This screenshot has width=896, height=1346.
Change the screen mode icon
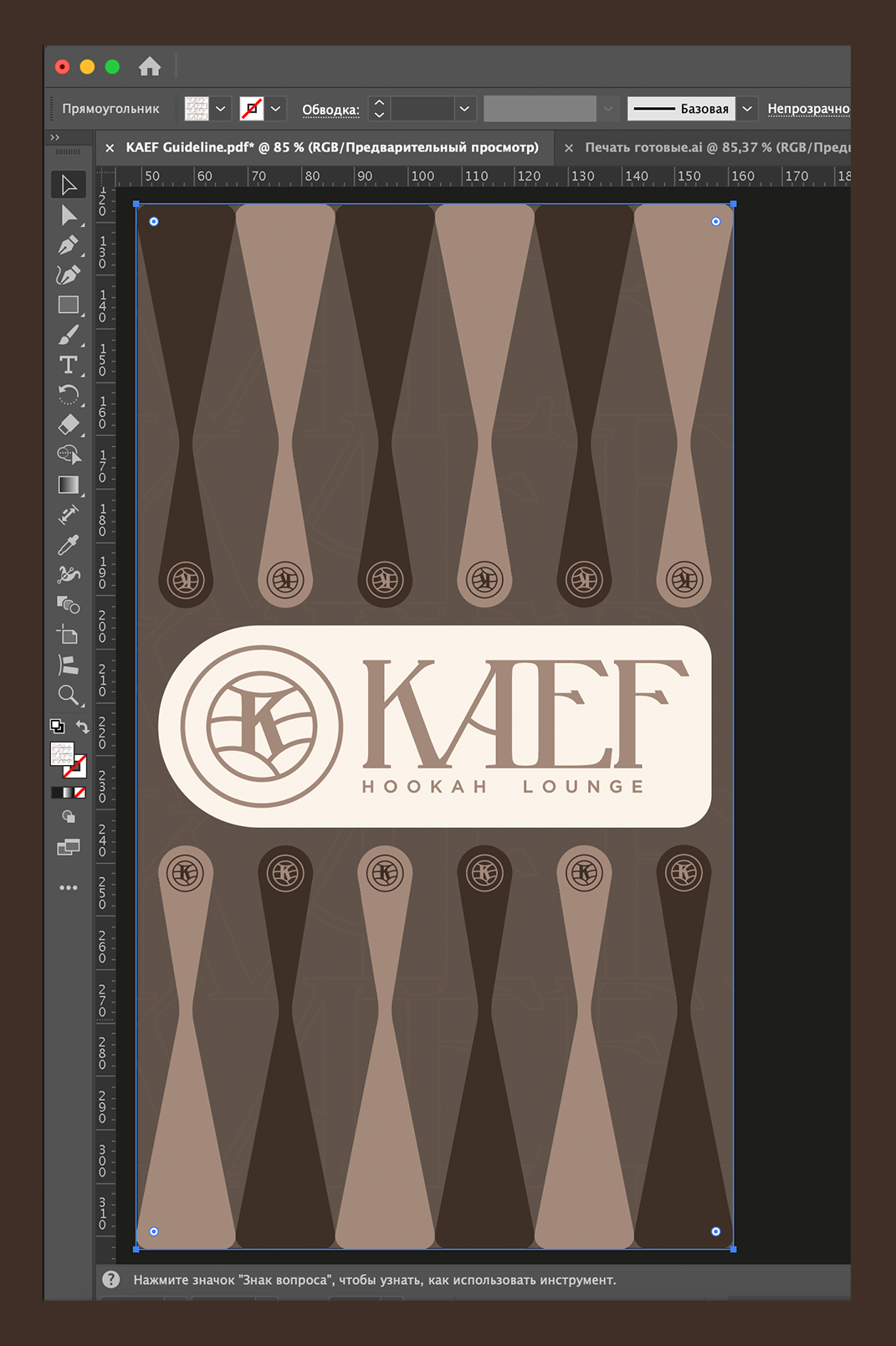[x=69, y=847]
